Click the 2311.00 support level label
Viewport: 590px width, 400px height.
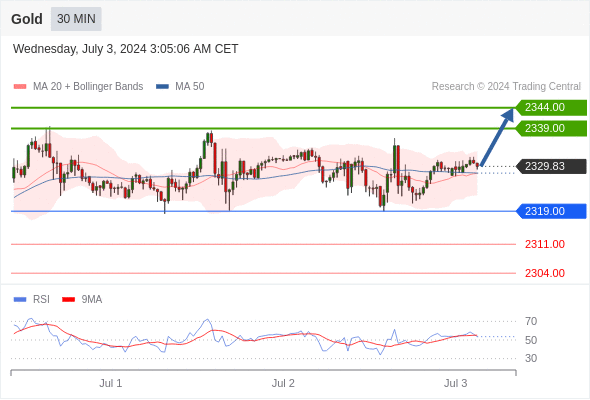[x=545, y=244]
